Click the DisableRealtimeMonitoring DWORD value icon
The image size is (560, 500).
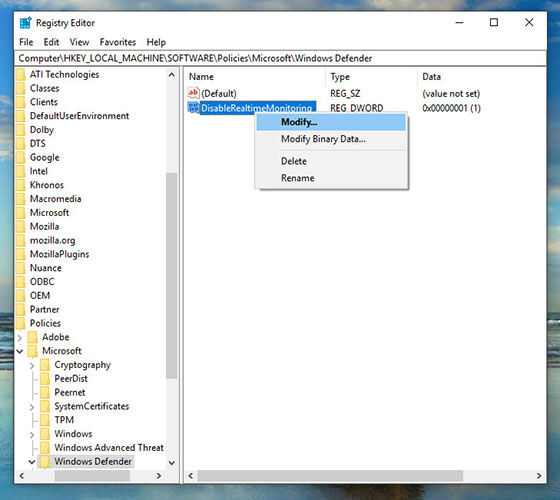click(193, 108)
